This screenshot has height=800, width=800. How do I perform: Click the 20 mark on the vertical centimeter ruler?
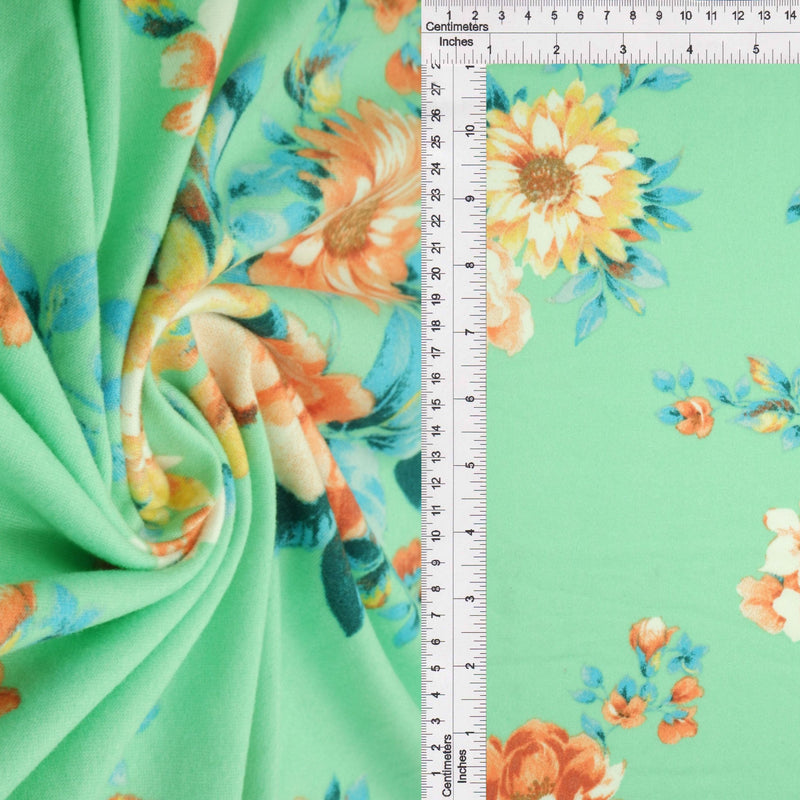coord(436,273)
